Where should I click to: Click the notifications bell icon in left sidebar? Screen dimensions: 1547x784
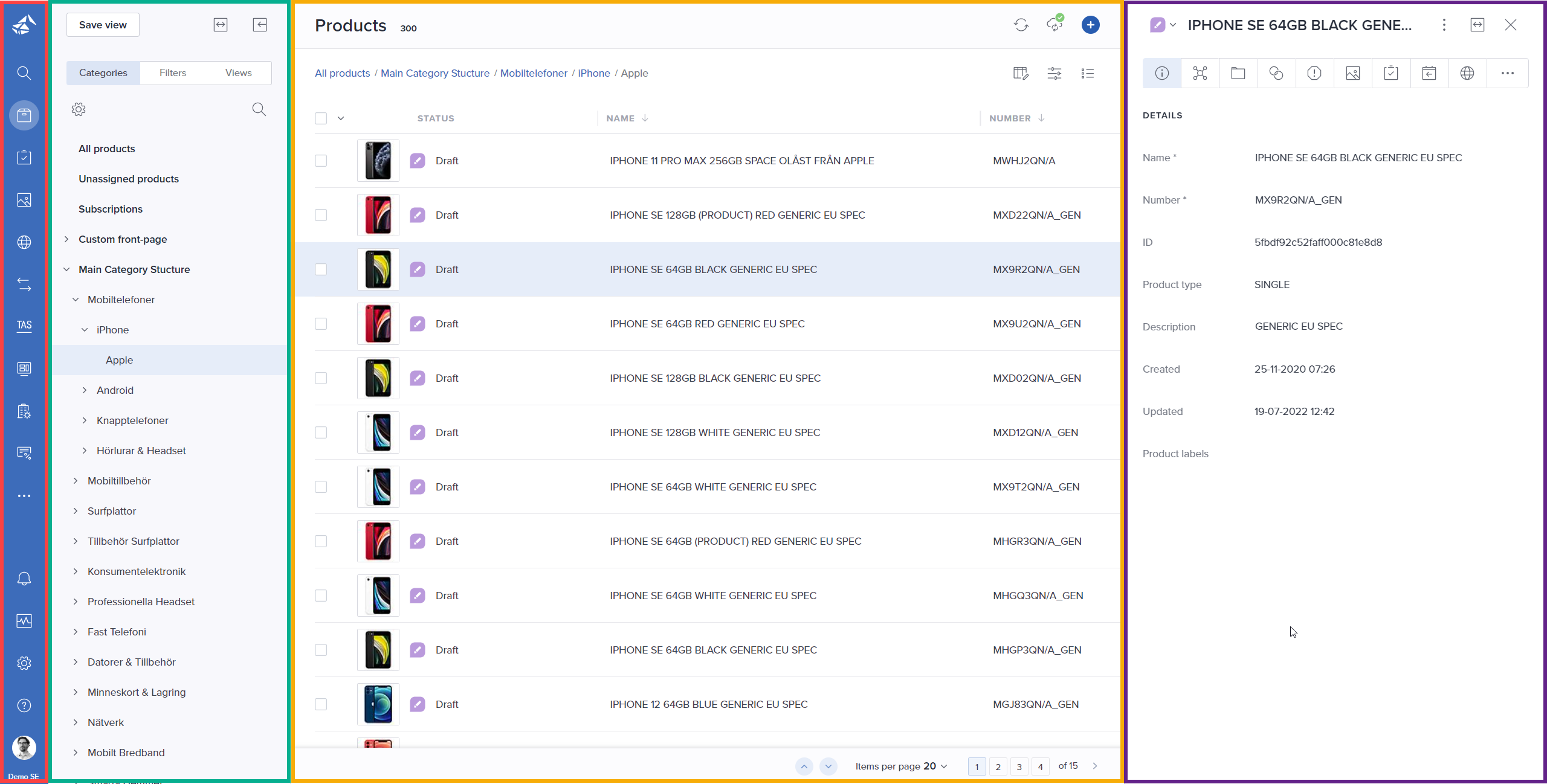pos(24,578)
